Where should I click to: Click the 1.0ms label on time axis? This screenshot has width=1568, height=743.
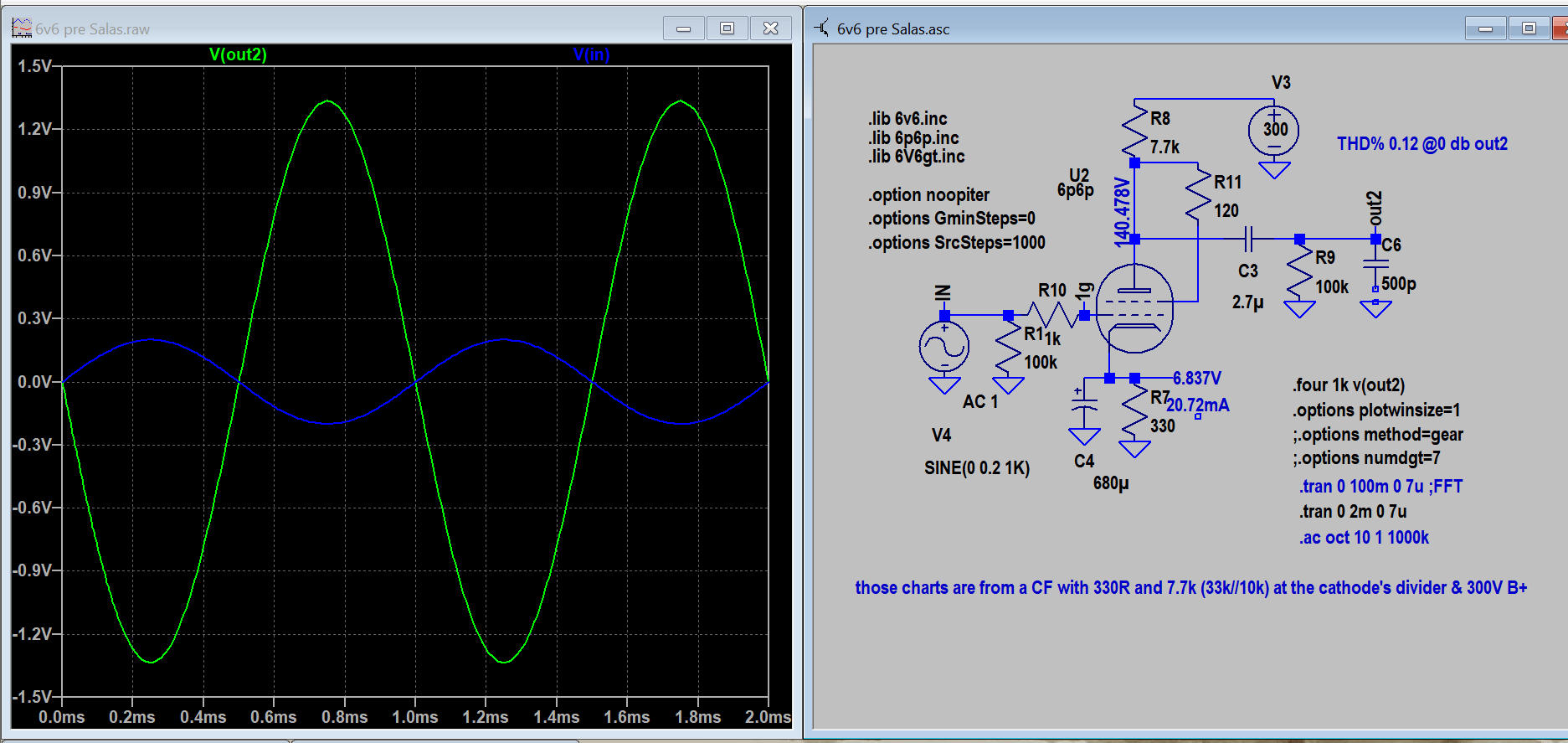pos(415,717)
